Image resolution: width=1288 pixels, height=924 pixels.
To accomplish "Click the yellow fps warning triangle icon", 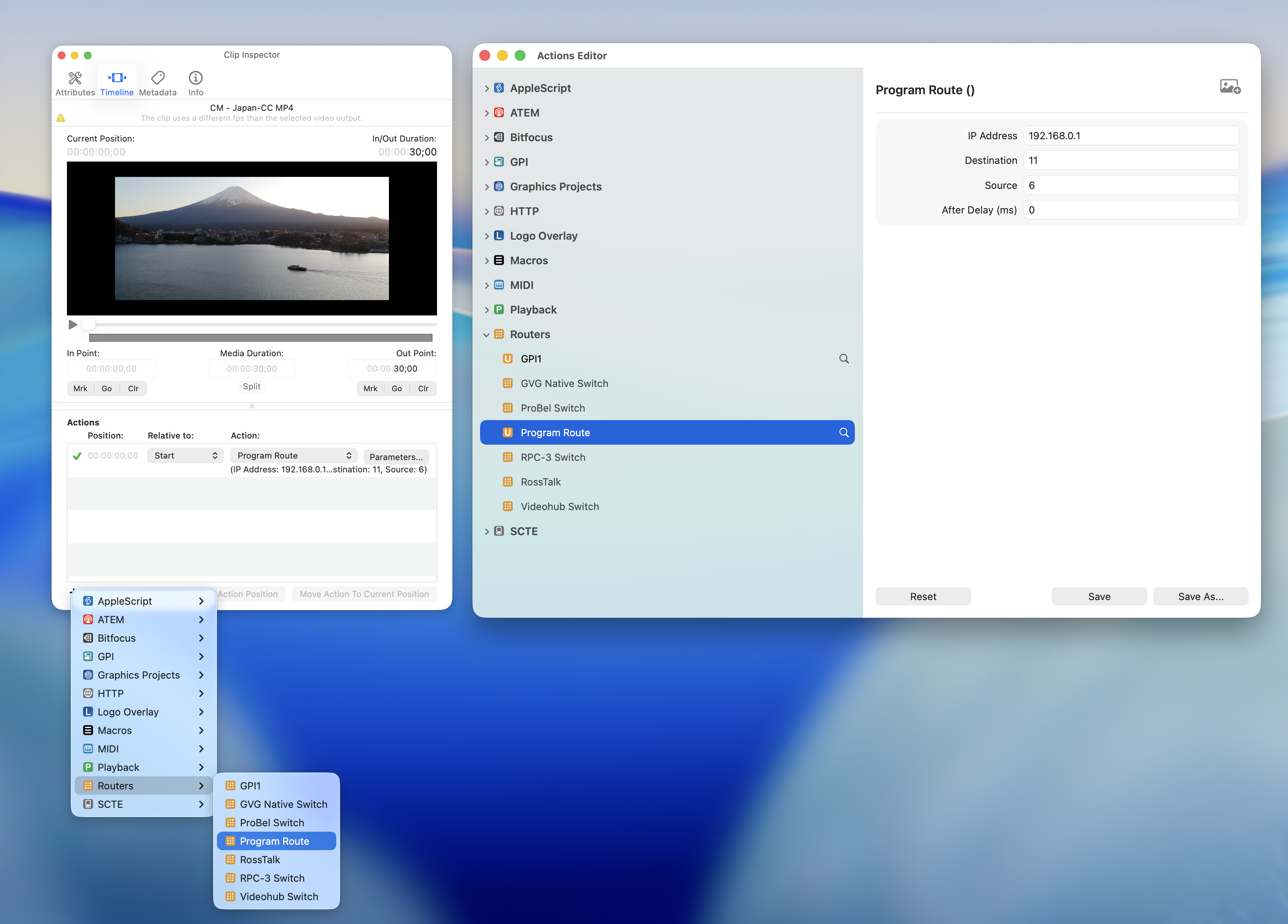I will click(x=61, y=118).
